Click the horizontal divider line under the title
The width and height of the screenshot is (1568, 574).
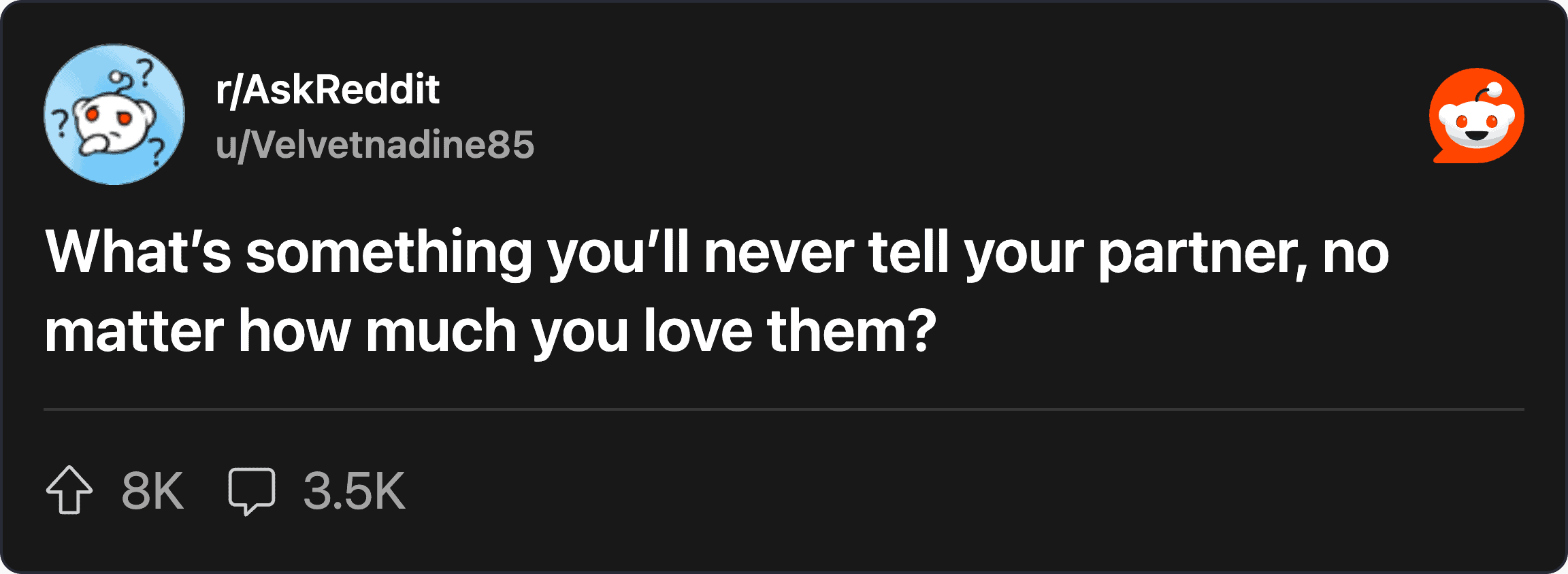coord(784,409)
